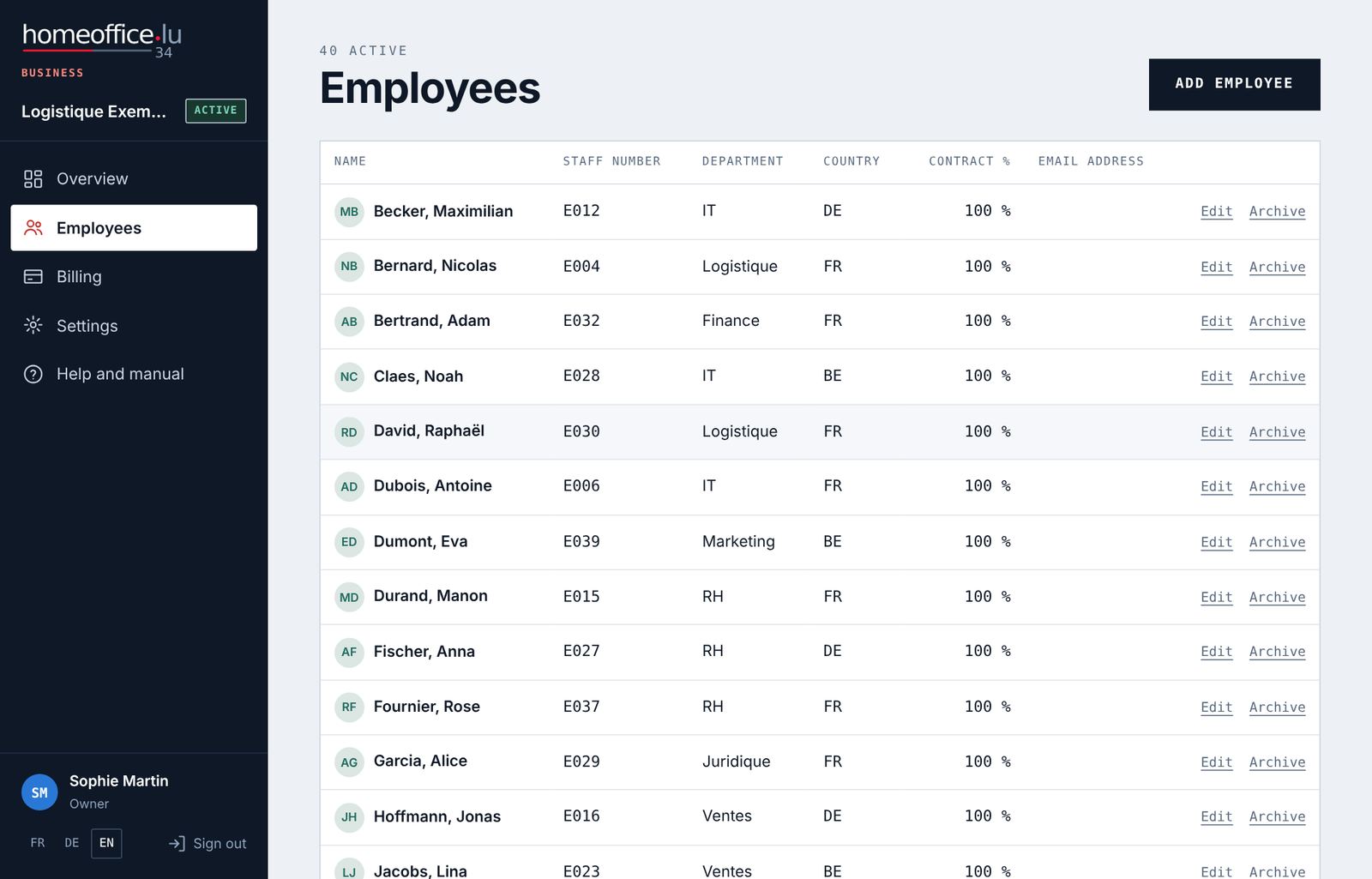Viewport: 1372px width, 879px height.
Task: Click the RD avatar for David, Raphaël
Action: click(349, 432)
